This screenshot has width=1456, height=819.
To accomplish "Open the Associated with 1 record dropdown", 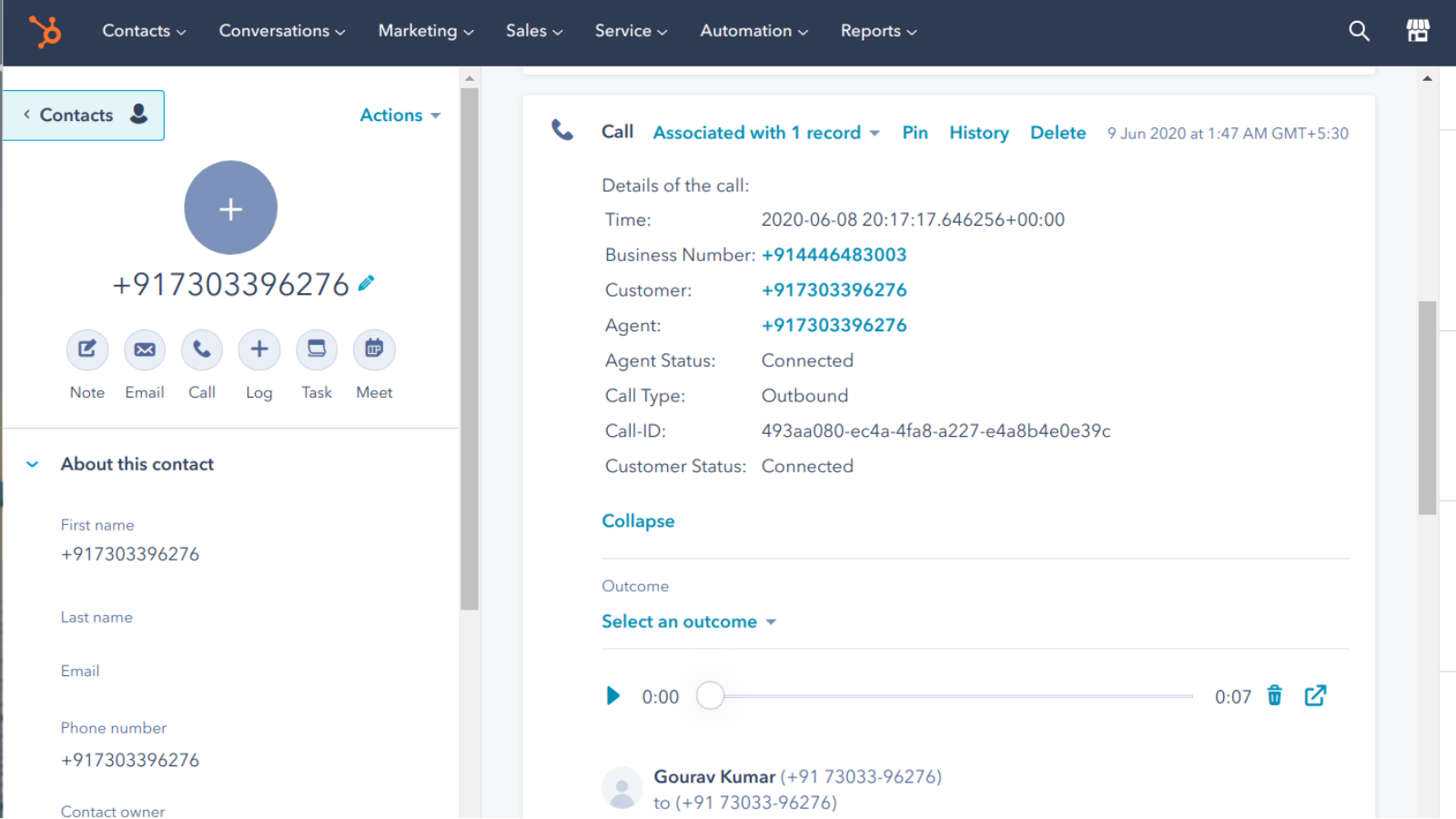I will pyautogui.click(x=765, y=132).
